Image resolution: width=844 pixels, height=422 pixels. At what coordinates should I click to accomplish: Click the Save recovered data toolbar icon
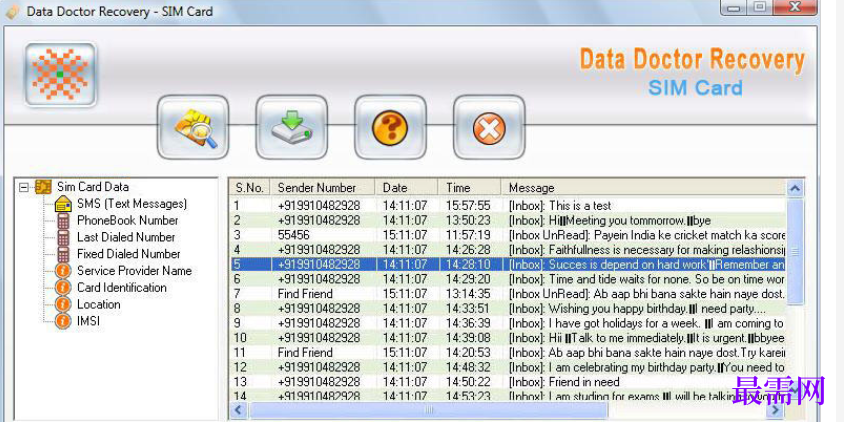292,128
